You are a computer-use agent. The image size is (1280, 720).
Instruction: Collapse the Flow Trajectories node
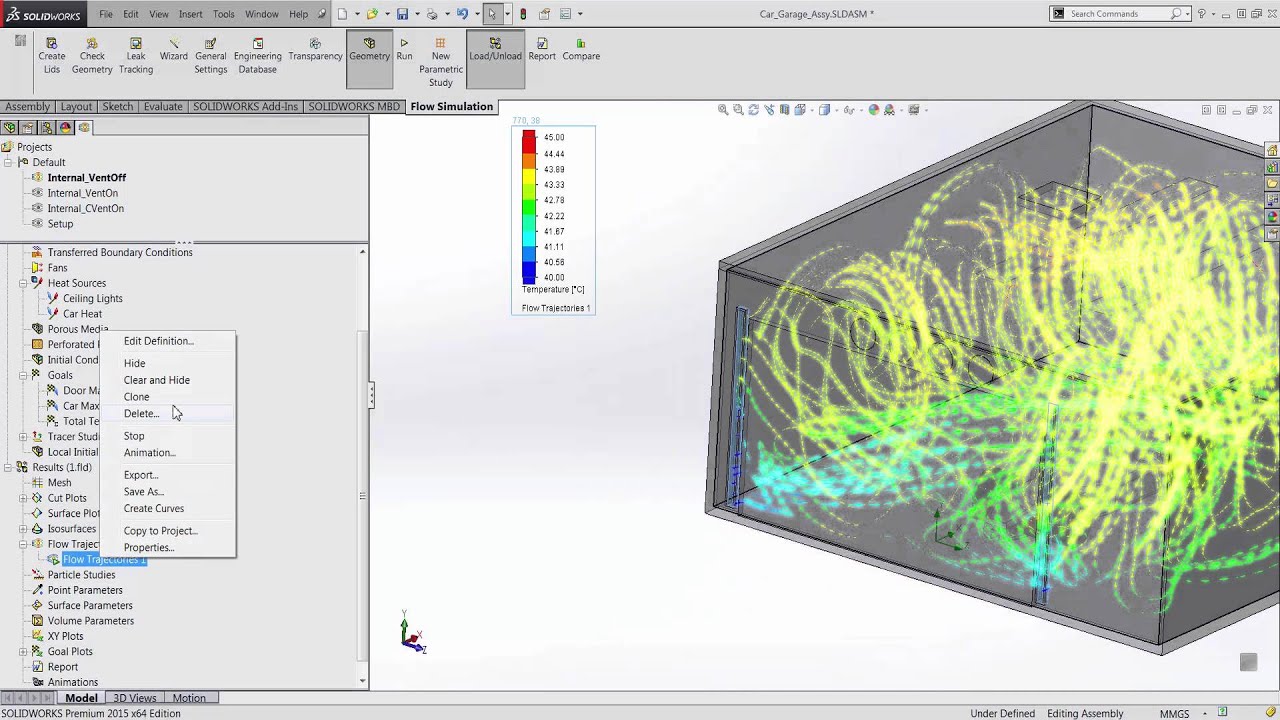pos(23,544)
